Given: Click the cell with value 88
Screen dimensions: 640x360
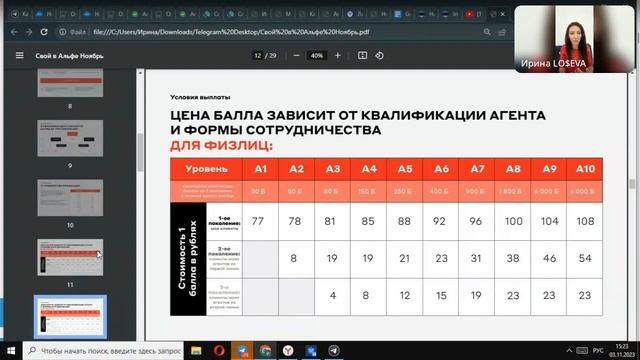Looking at the screenshot, I should pos(404,221).
